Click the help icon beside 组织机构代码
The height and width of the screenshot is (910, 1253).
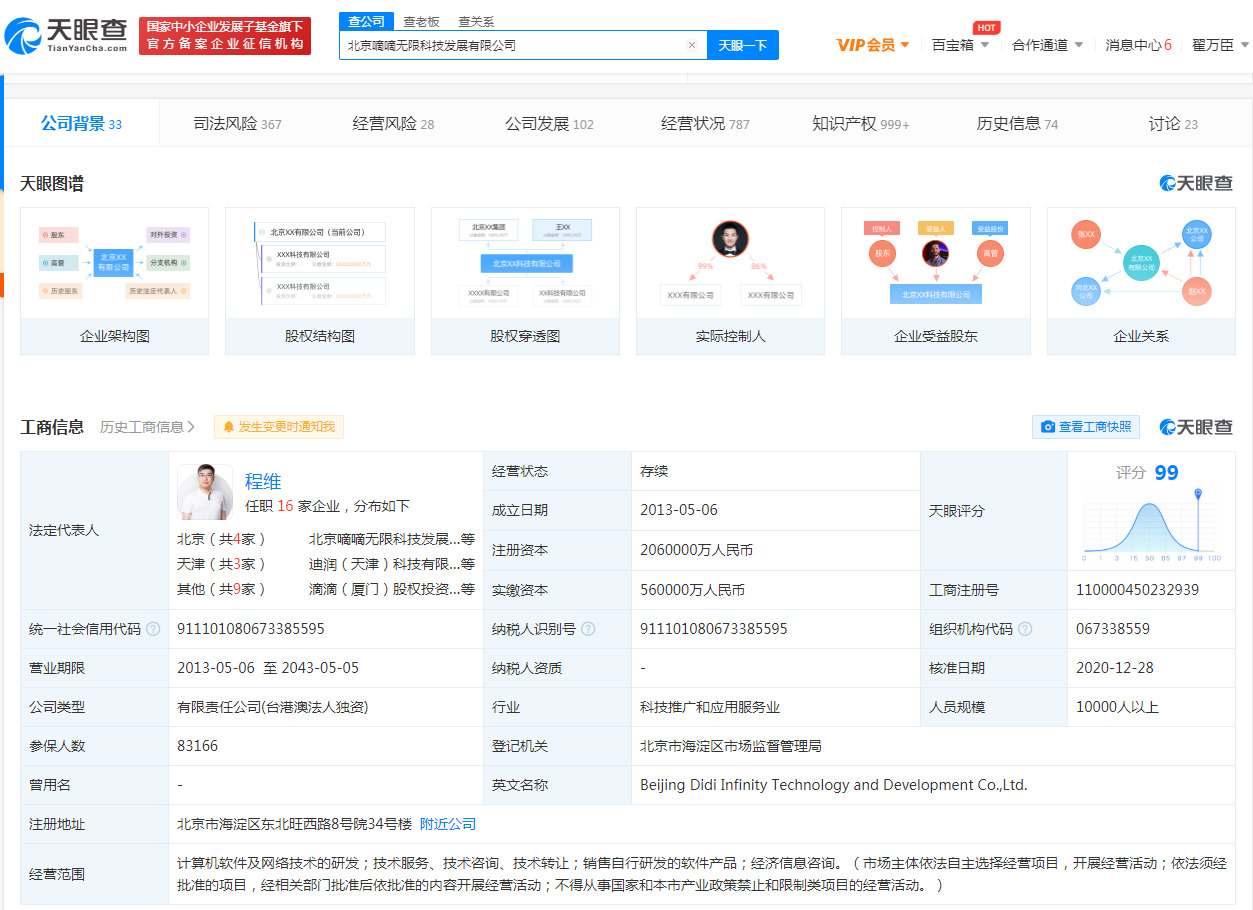pos(1025,629)
